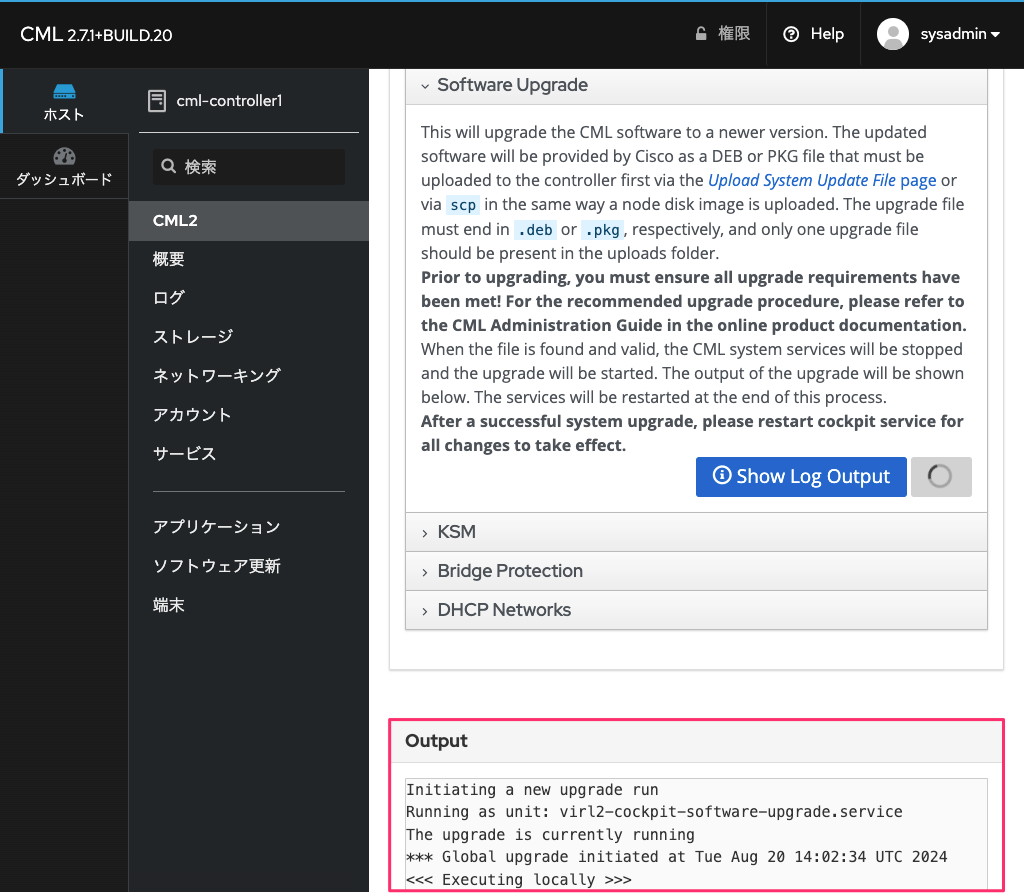Click the 検索 search field
1024x893 pixels.
(x=249, y=167)
